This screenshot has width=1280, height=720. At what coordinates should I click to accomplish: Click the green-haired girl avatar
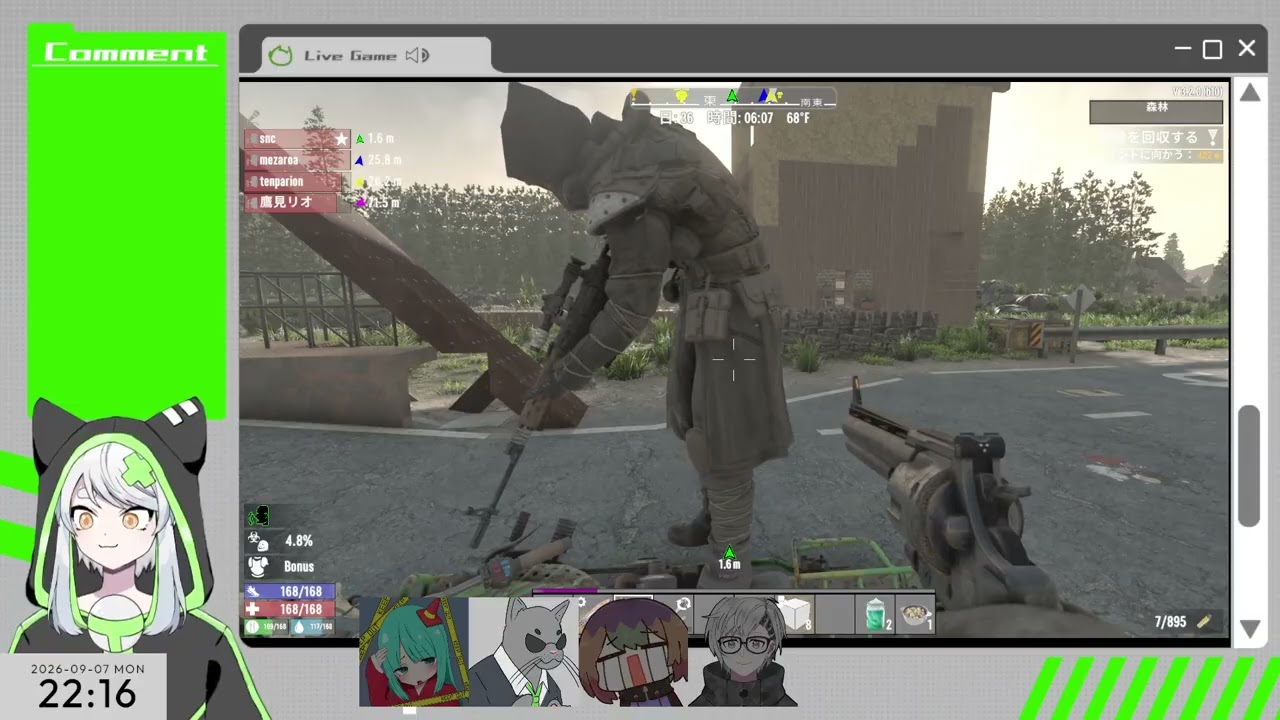pos(413,652)
